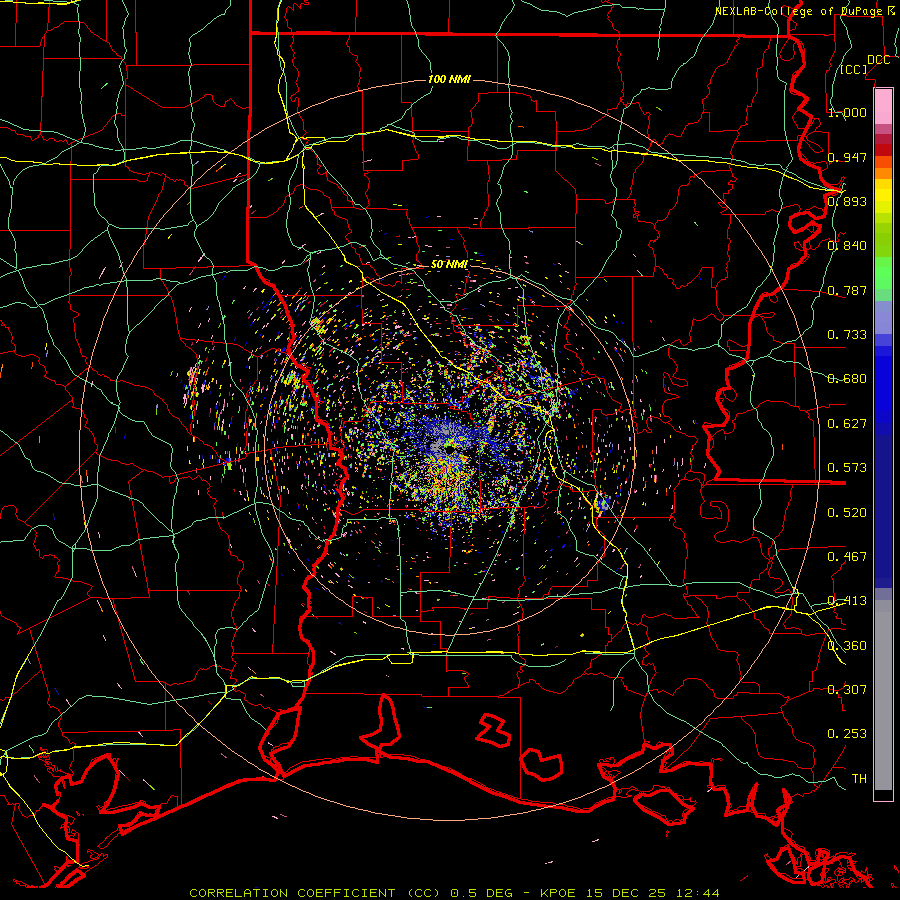Click the 0.893 legend value

click(x=847, y=201)
